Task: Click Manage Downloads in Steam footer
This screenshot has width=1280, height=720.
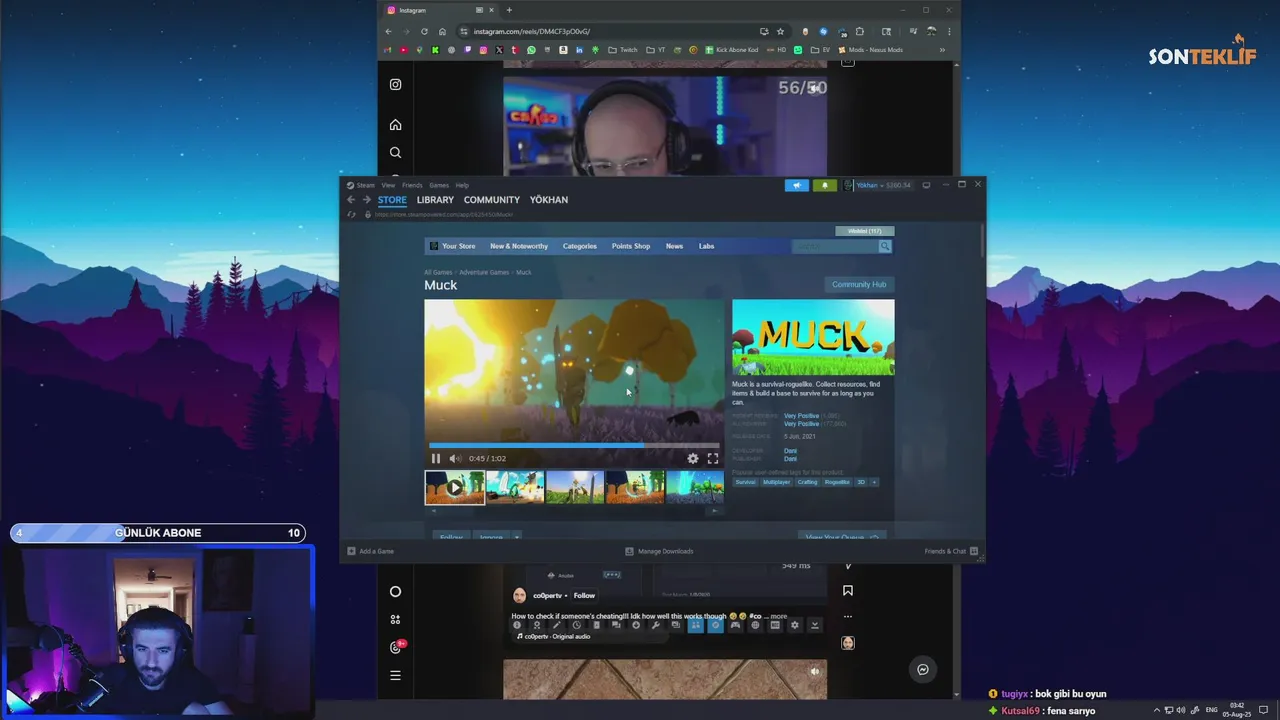Action: coord(659,551)
